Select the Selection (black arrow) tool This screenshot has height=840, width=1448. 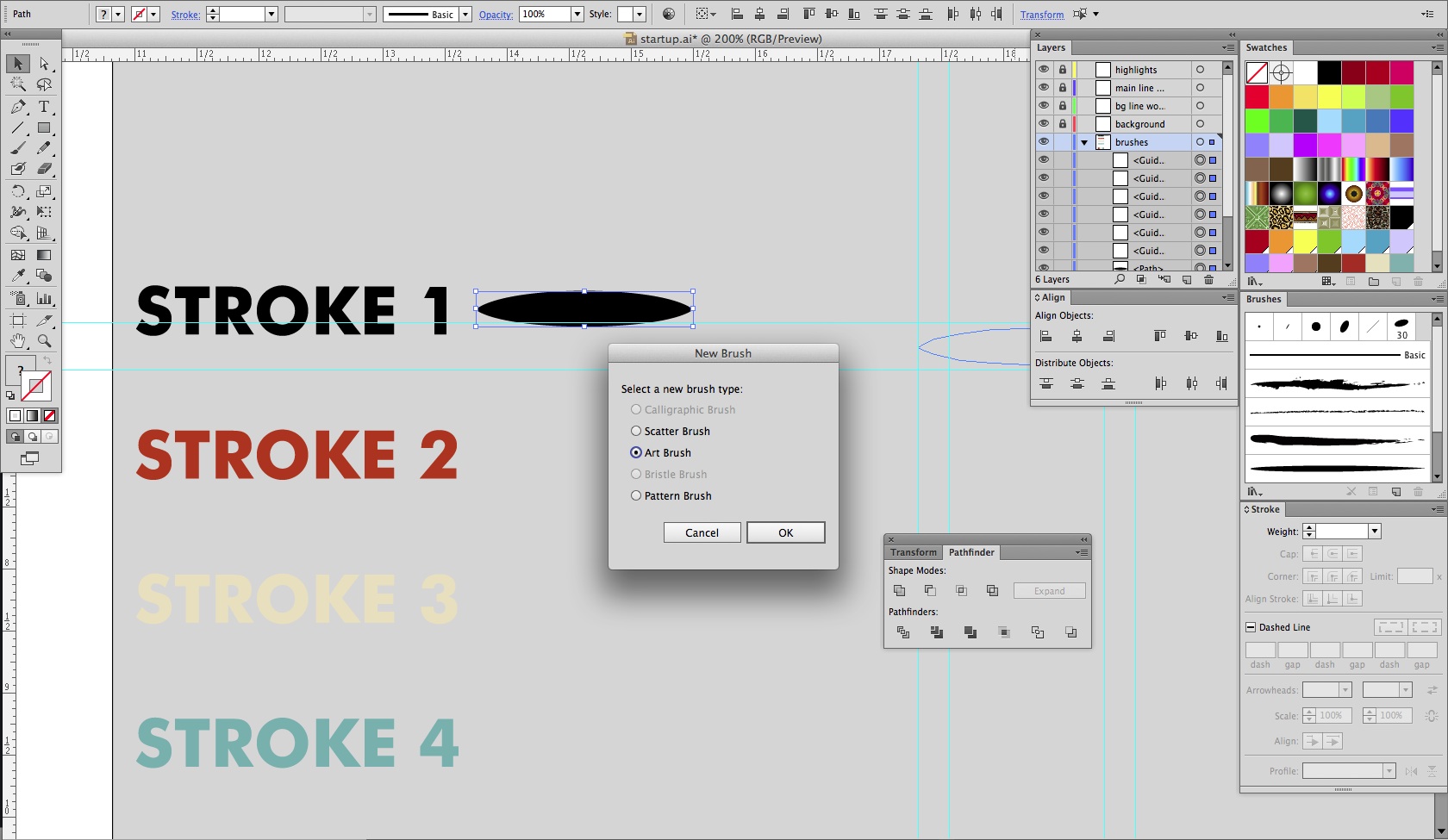pyautogui.click(x=18, y=64)
